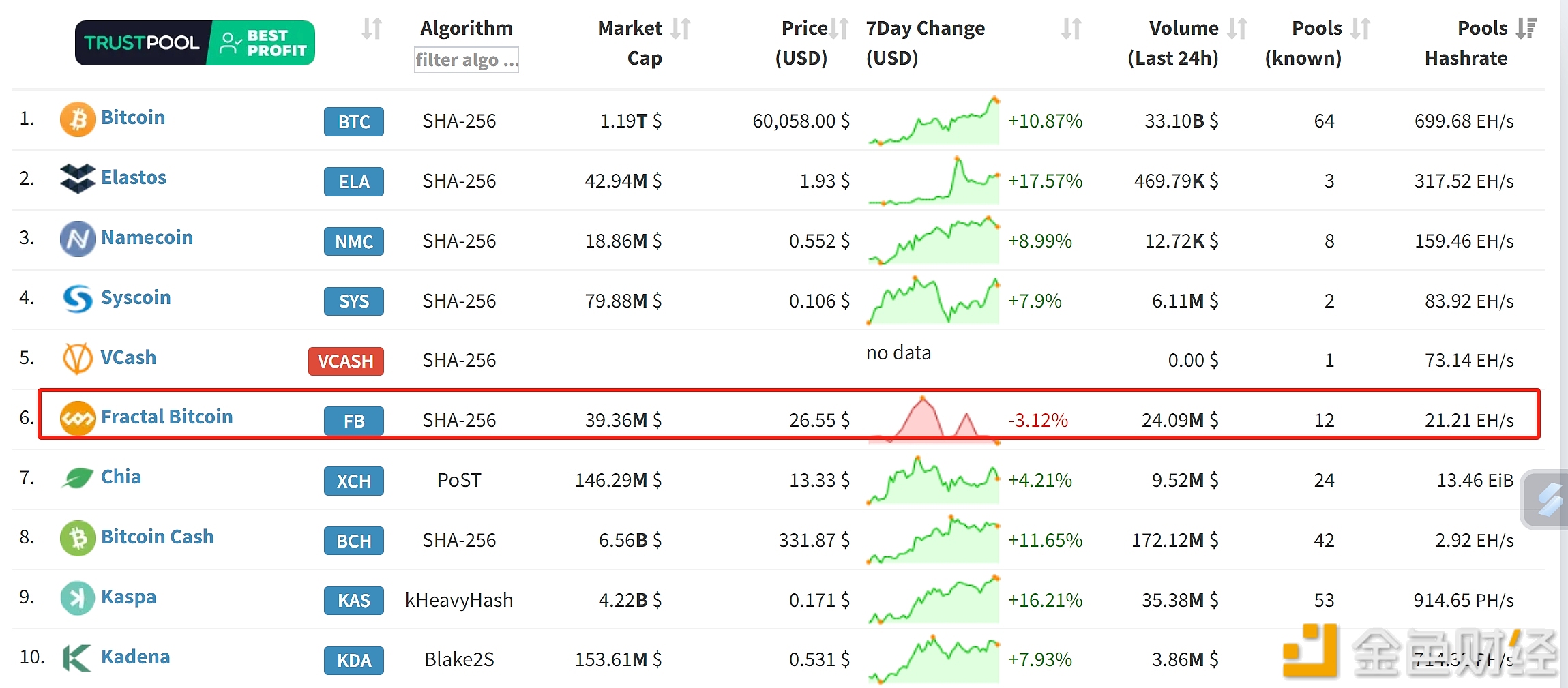Focus the filter algo input field

click(467, 60)
